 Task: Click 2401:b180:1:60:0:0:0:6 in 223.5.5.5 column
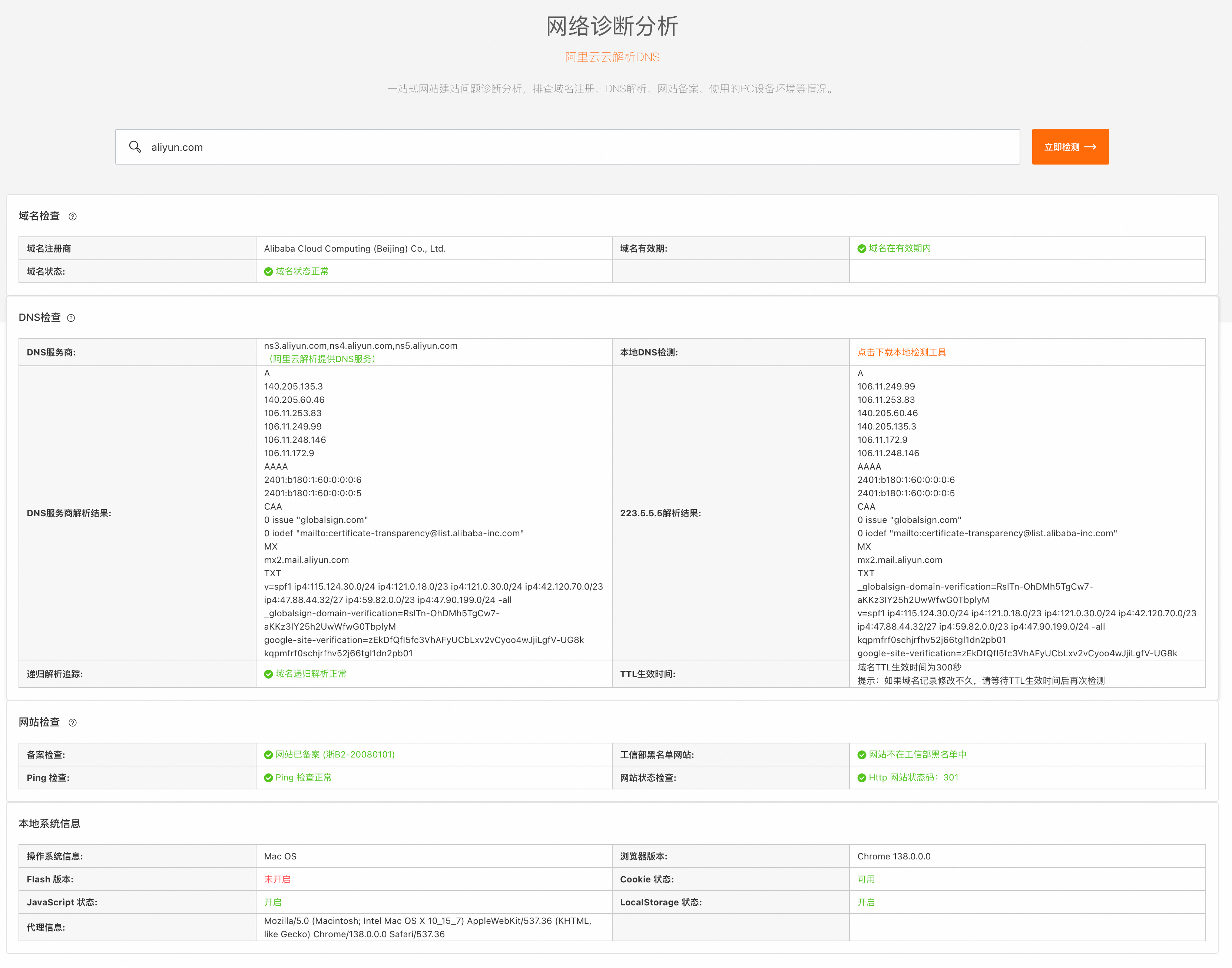pyautogui.click(x=905, y=480)
